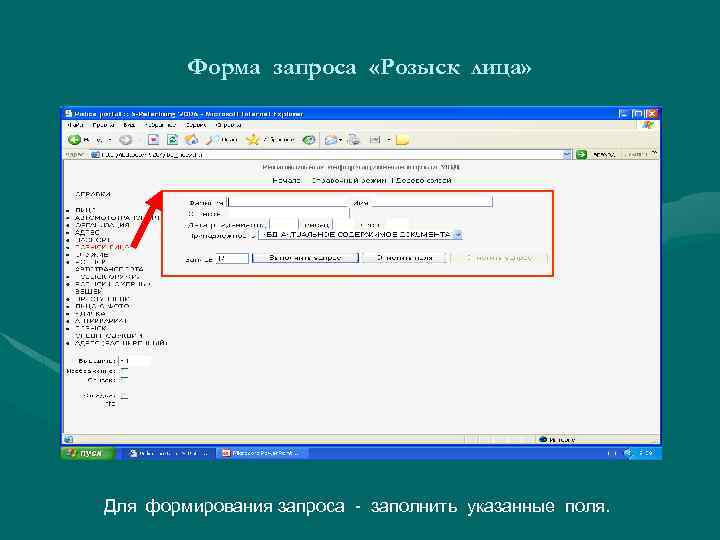The height and width of the screenshot is (540, 720).
Task: Click the round History icon after Favorites
Action: point(309,140)
